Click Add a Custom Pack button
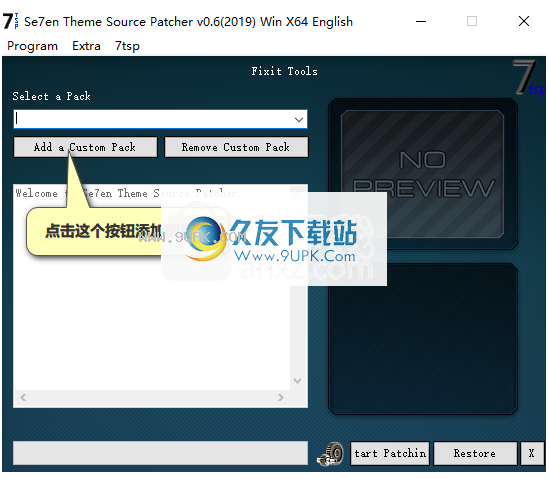The image size is (549, 479). pos(85,147)
